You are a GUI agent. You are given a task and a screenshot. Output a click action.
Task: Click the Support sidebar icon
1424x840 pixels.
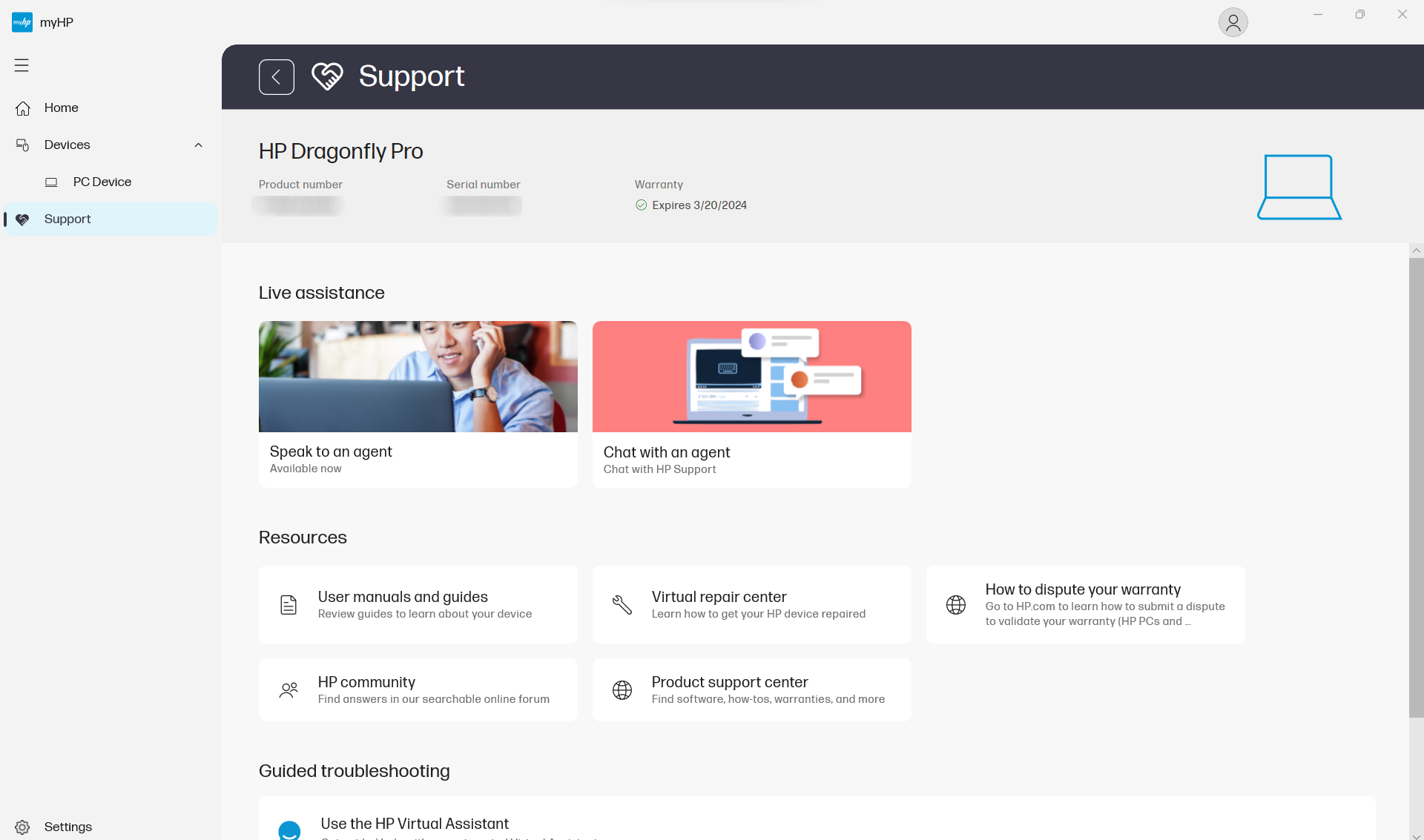click(x=22, y=218)
